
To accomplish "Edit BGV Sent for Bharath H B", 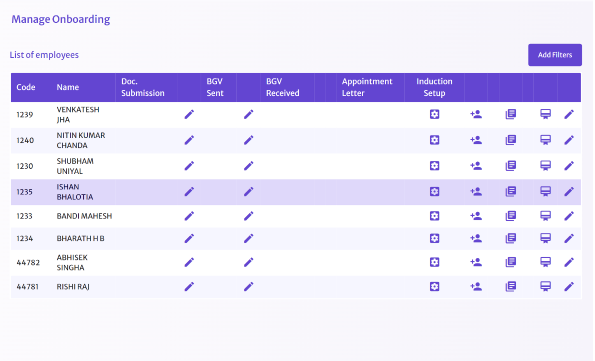I will click(x=249, y=238).
